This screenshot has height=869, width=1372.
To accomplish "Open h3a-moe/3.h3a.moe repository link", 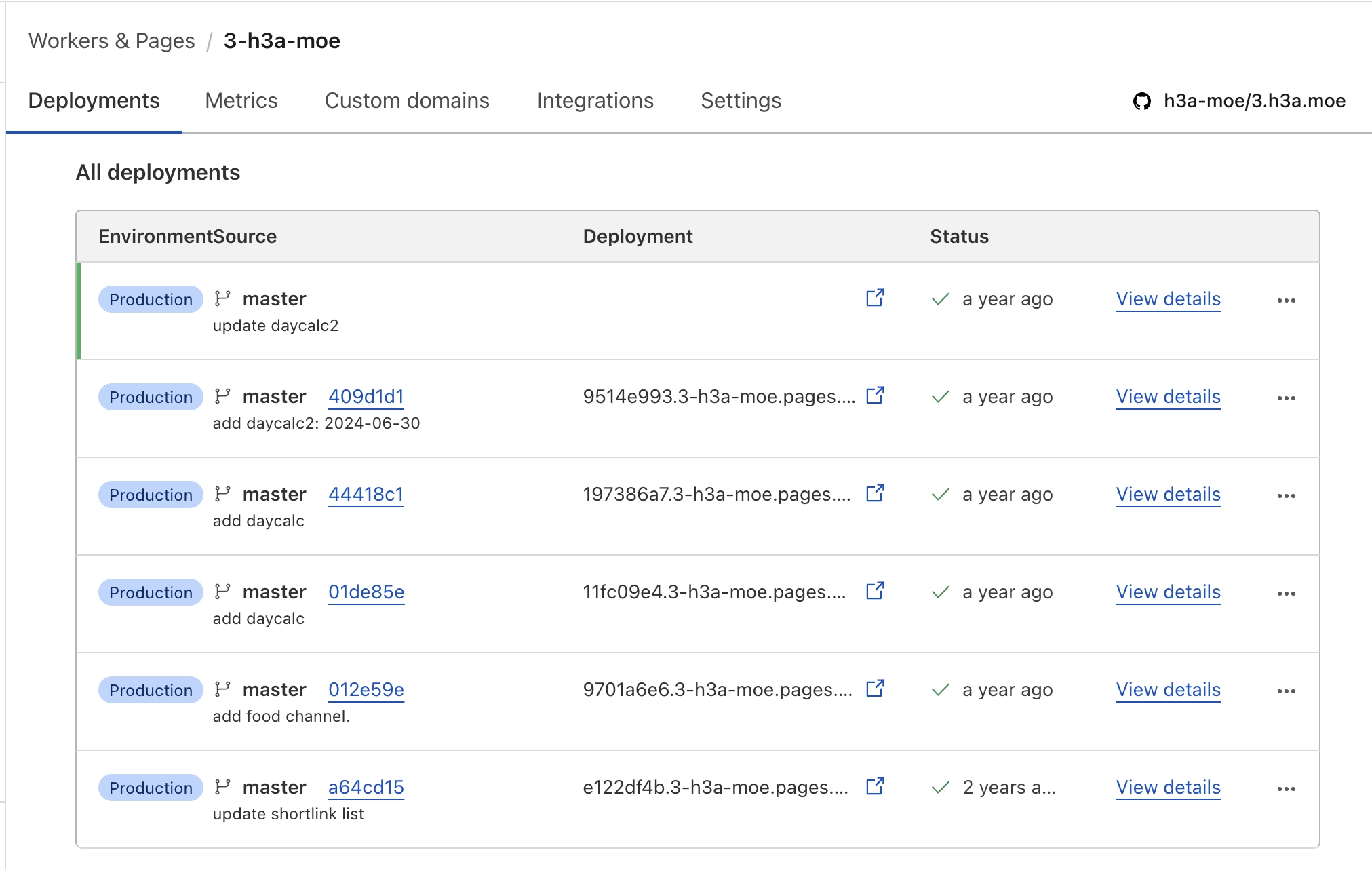I will (1255, 100).
